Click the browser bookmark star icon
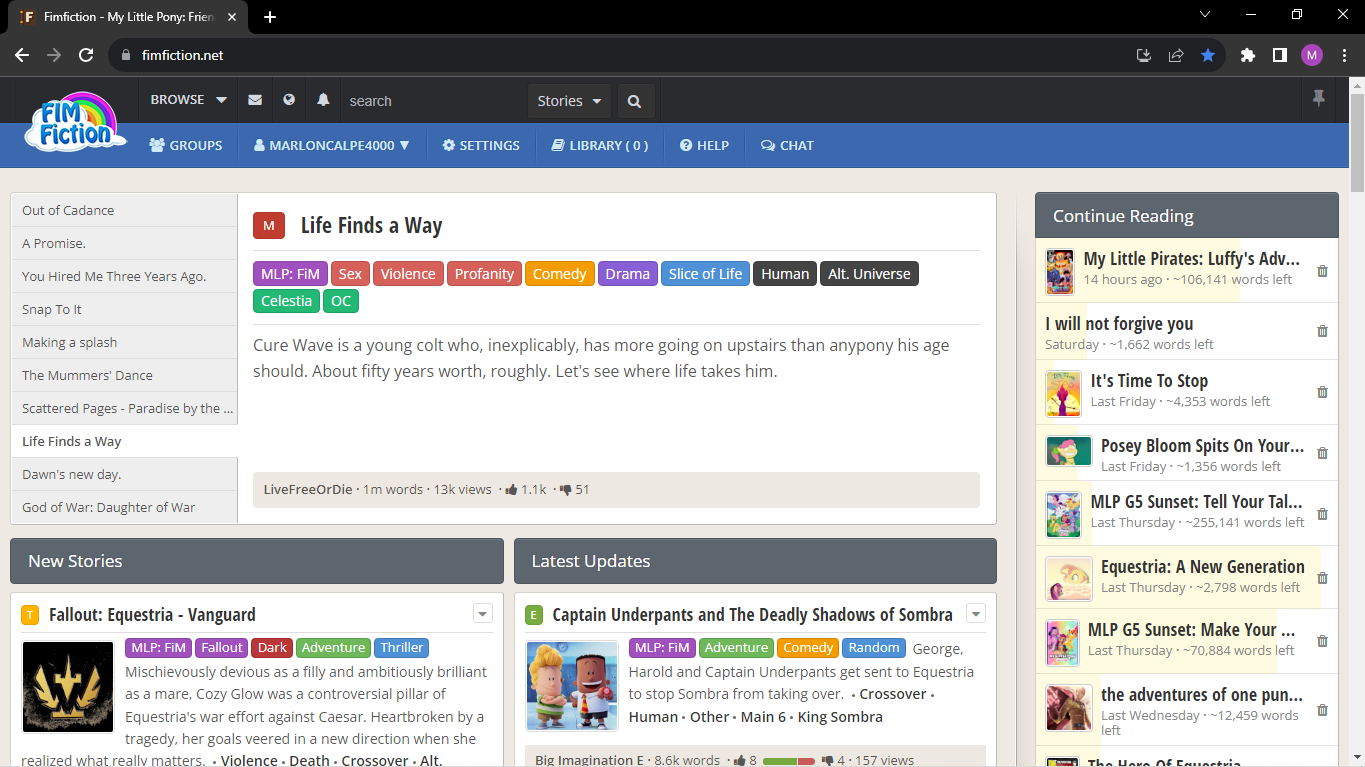1365x767 pixels. click(x=1208, y=55)
